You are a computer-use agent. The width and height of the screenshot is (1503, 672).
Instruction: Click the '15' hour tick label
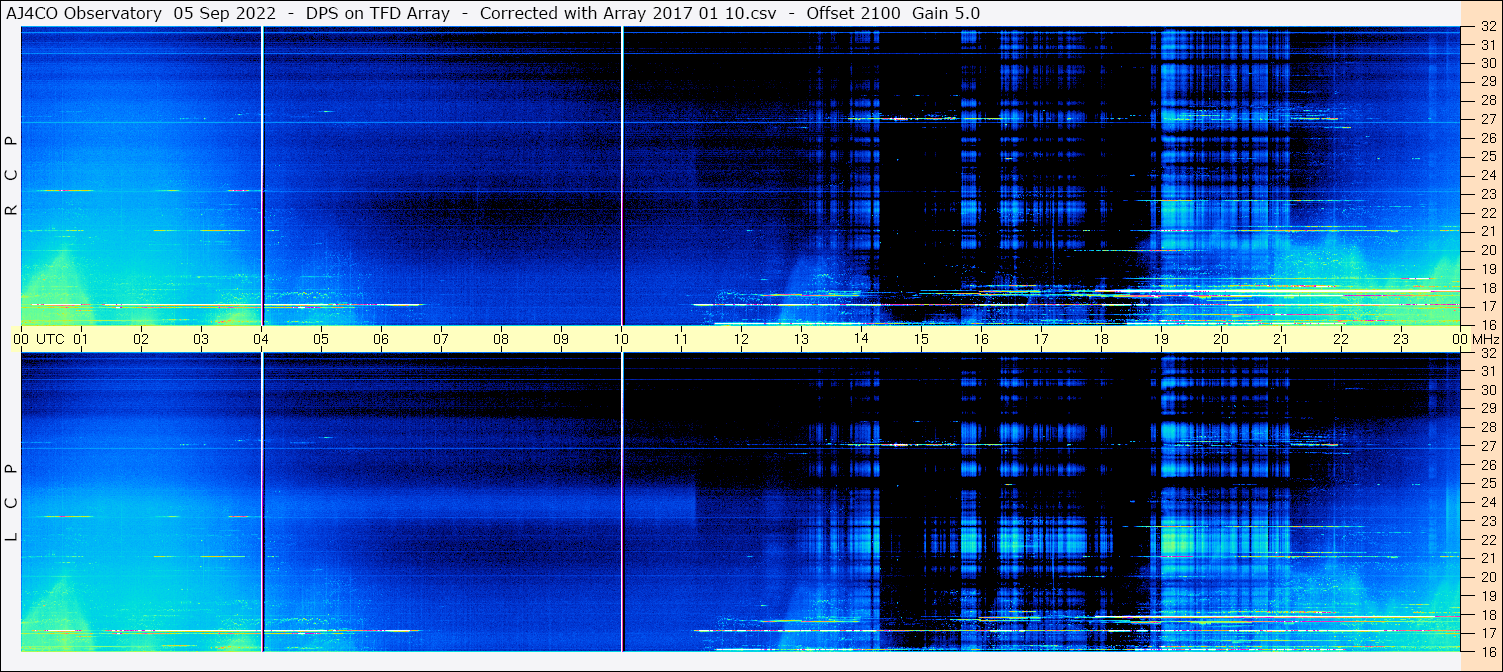point(921,339)
